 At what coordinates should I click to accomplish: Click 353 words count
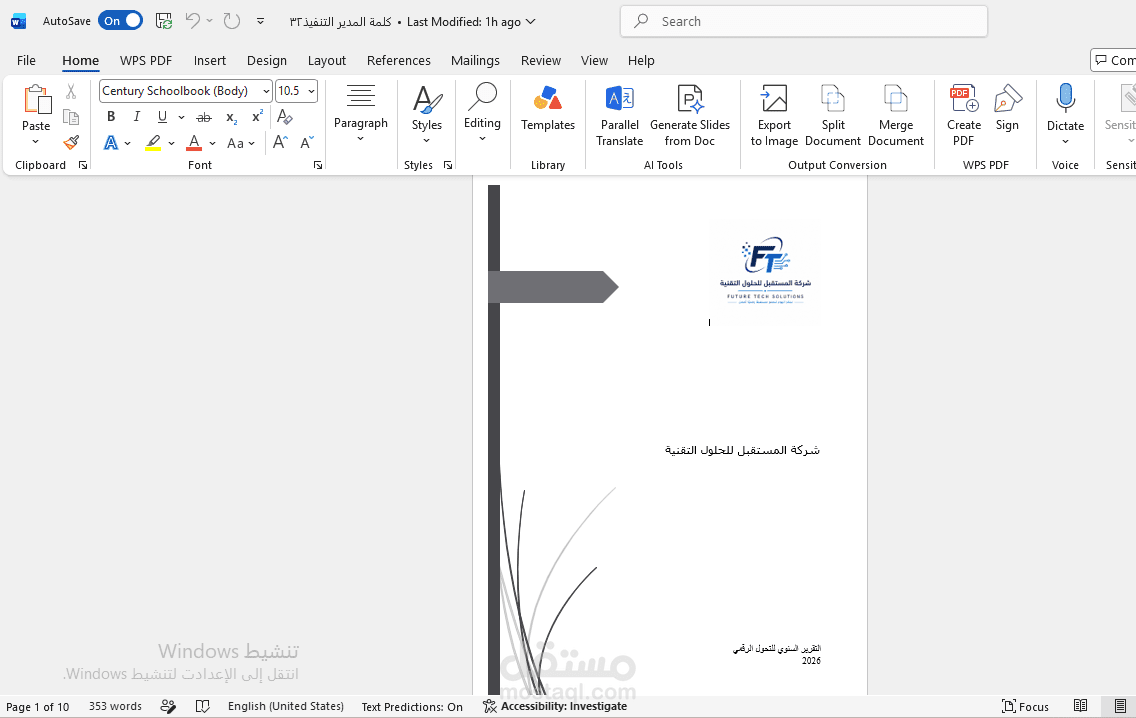coord(115,706)
